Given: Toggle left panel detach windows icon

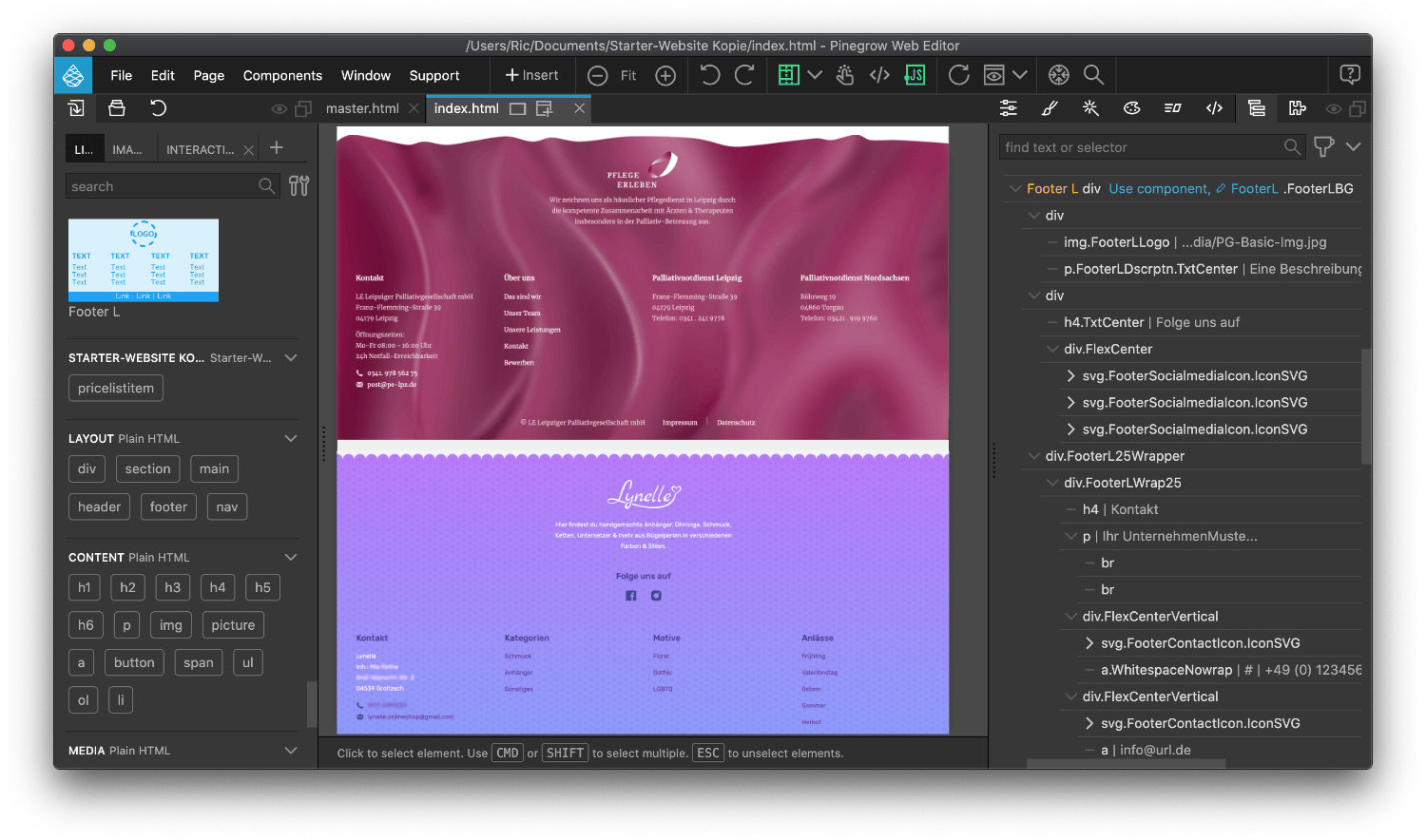Looking at the screenshot, I should point(303,109).
